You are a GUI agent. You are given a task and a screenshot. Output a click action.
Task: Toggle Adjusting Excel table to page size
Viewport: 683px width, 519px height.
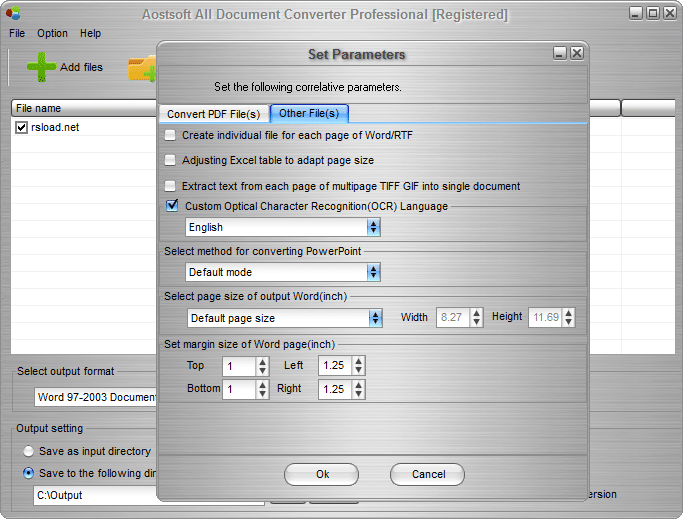pos(170,160)
